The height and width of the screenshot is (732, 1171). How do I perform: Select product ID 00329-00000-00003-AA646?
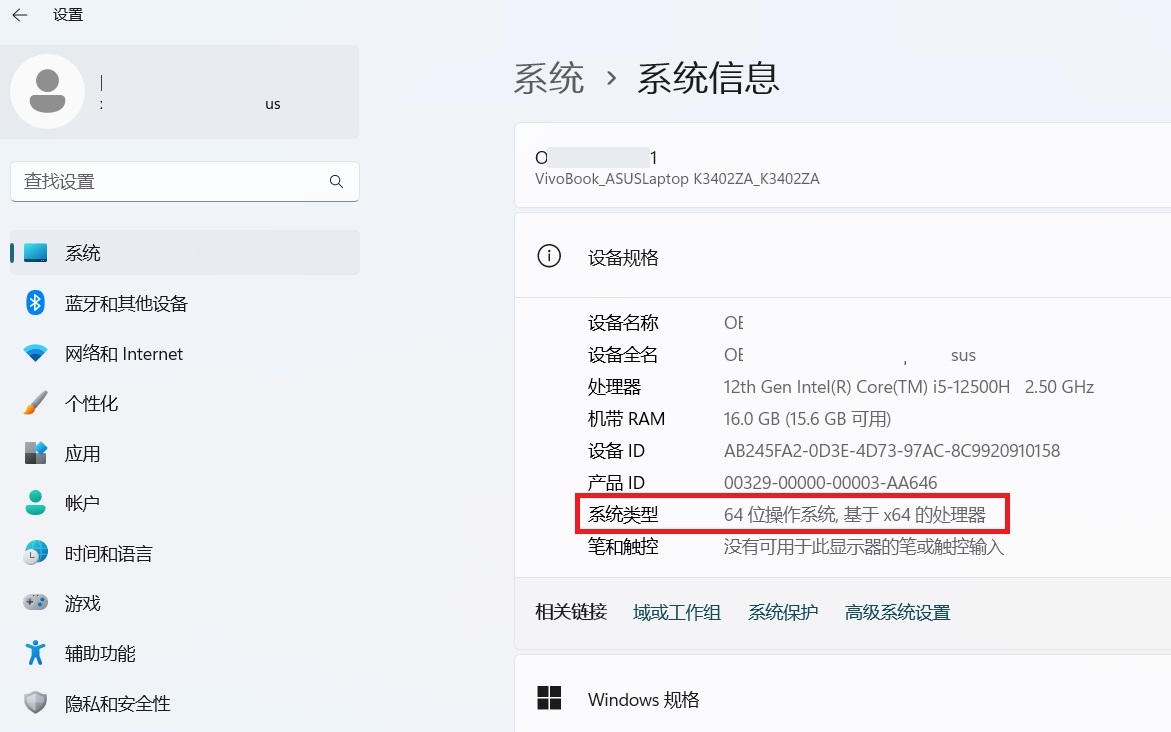pyautogui.click(x=830, y=483)
